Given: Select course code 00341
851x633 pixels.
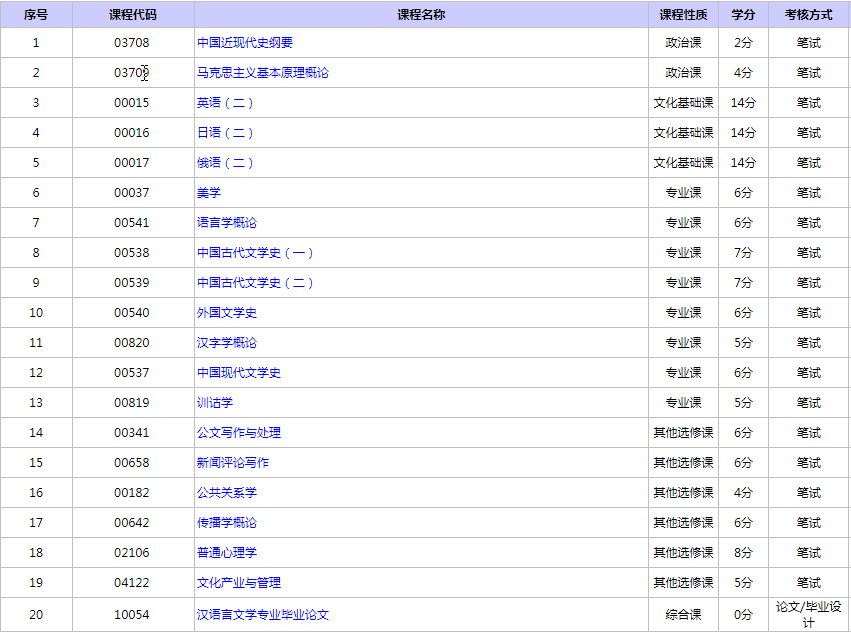Looking at the screenshot, I should [132, 432].
